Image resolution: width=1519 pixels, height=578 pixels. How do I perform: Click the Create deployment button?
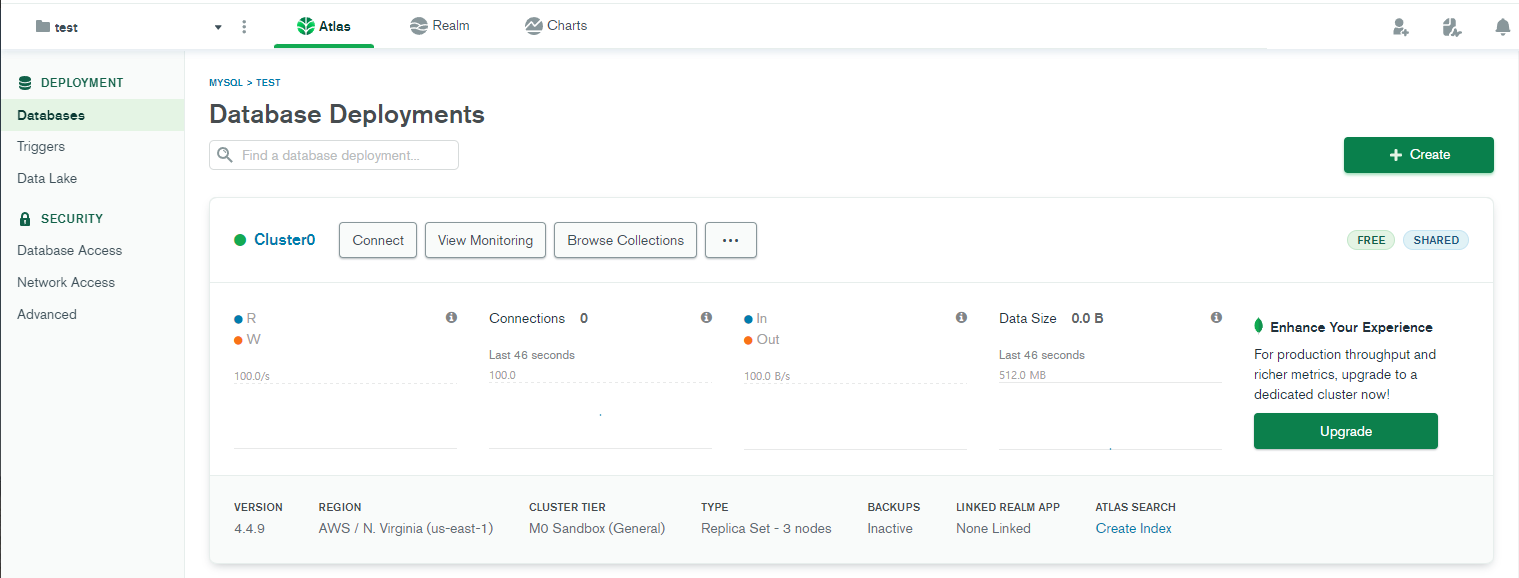coord(1418,155)
